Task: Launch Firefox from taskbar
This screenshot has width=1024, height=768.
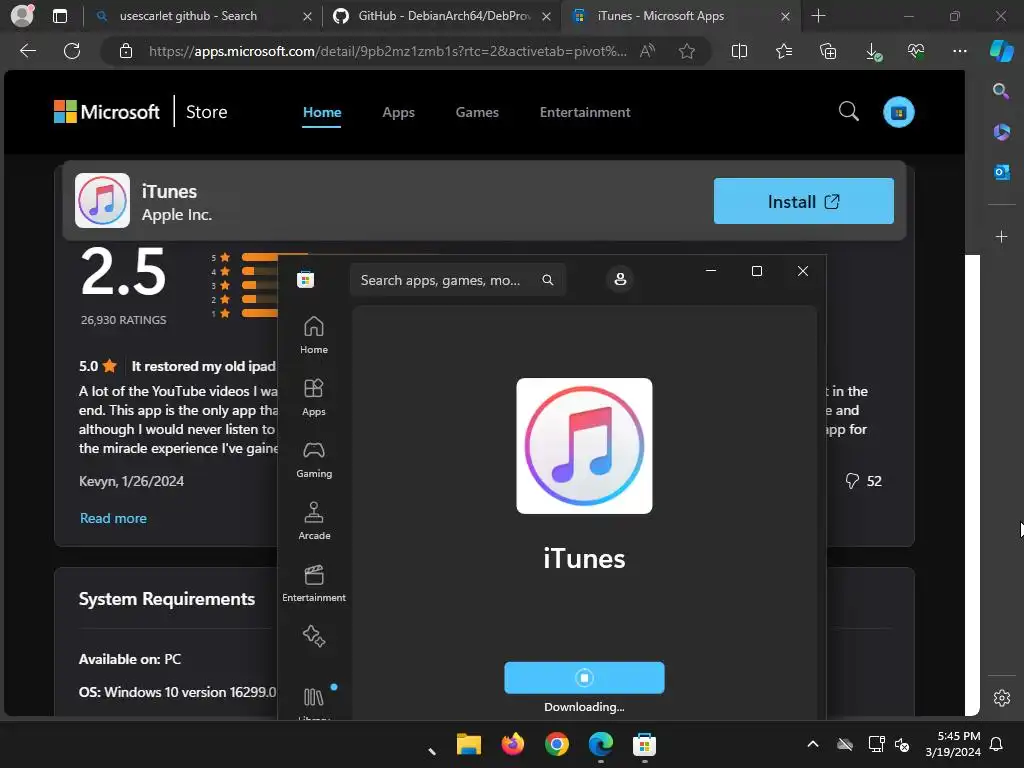Action: (513, 744)
